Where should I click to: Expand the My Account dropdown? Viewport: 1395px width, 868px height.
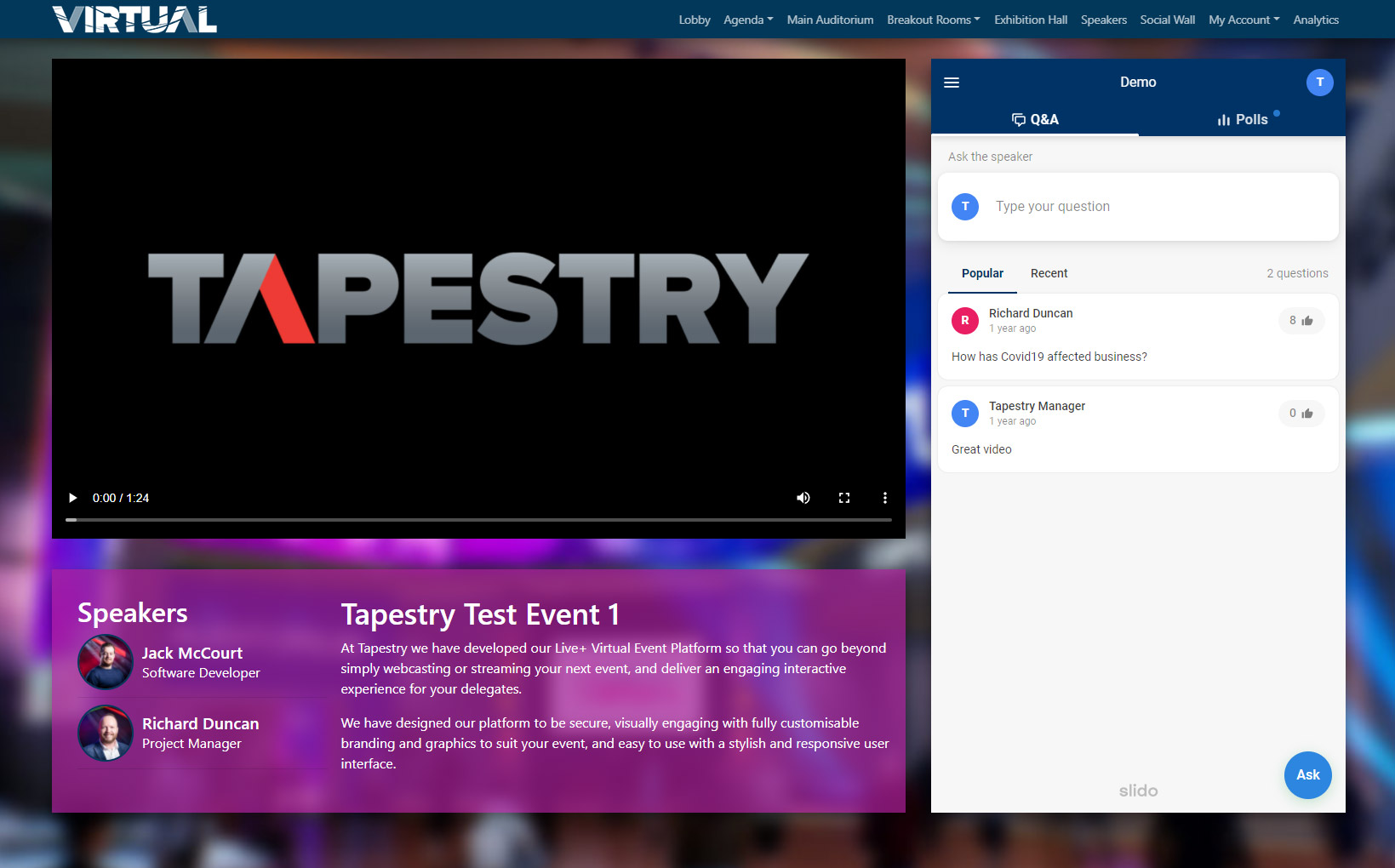coord(1244,20)
